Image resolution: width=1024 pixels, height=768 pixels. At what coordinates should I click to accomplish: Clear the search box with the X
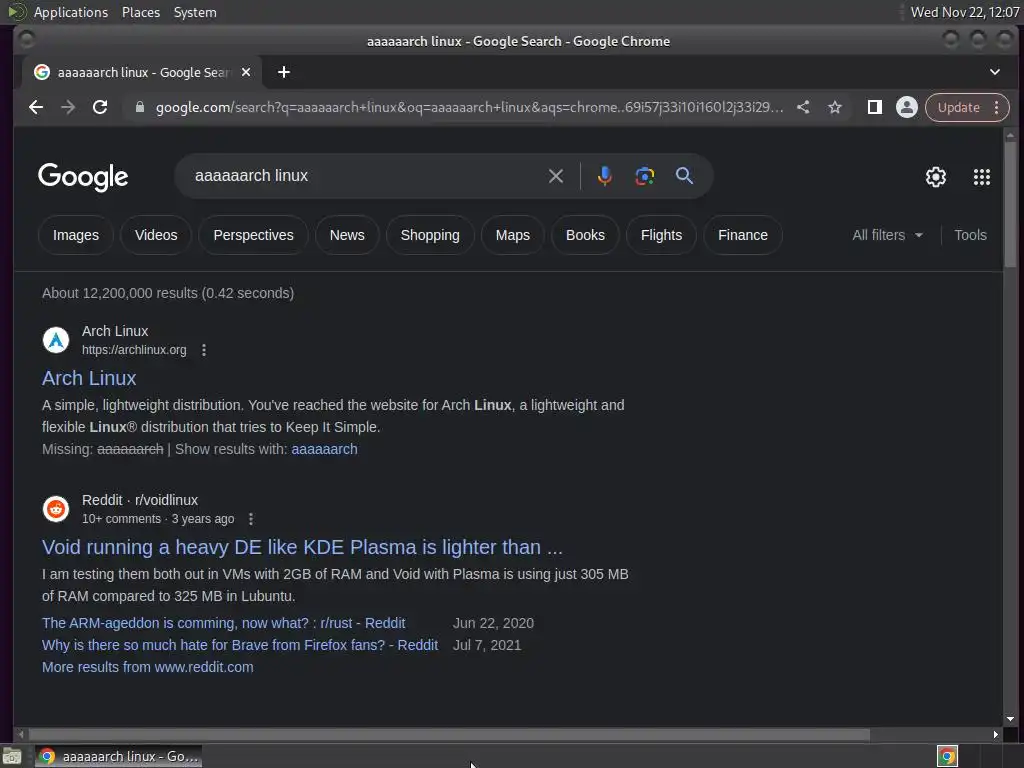tap(556, 176)
